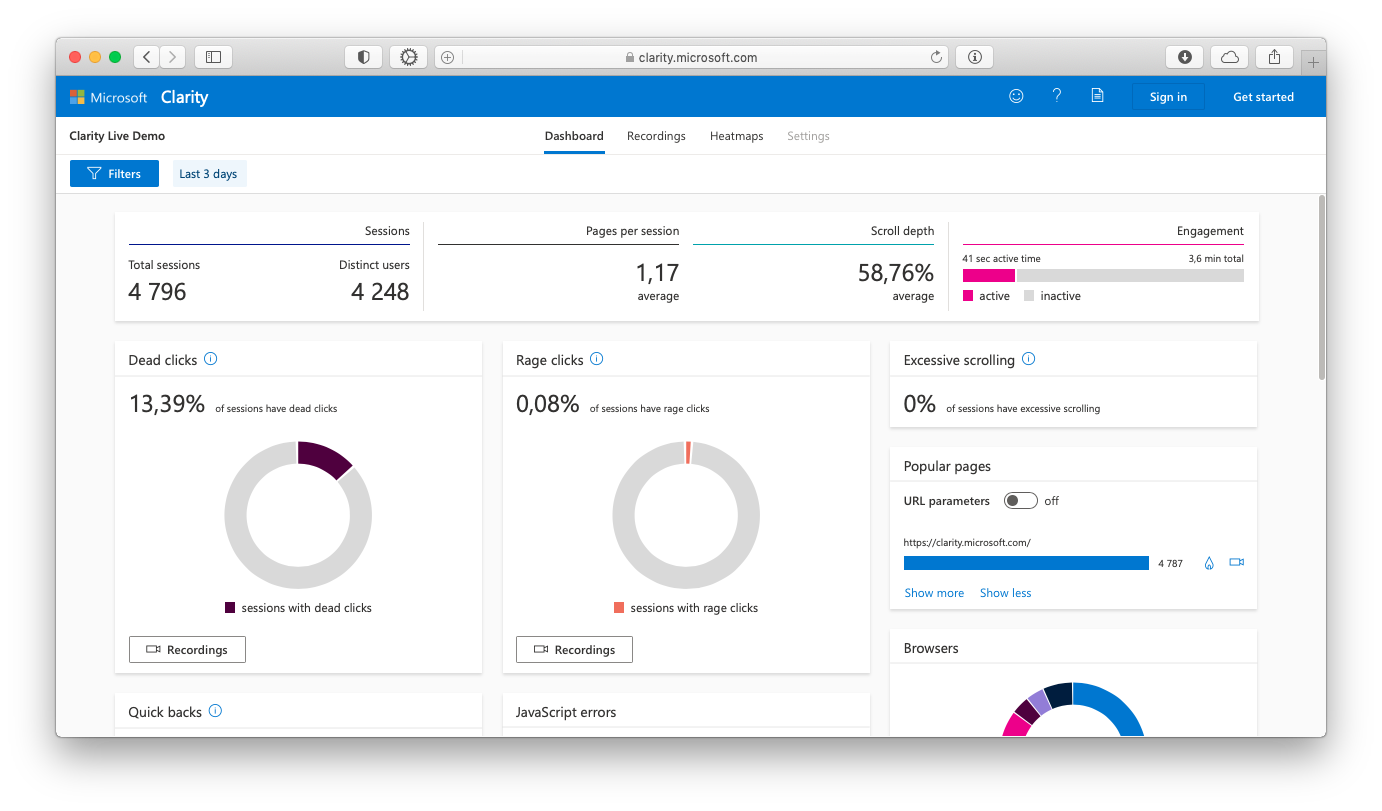The height and width of the screenshot is (811, 1382).
Task: Click the 4 796 total sessions value
Action: coord(157,291)
